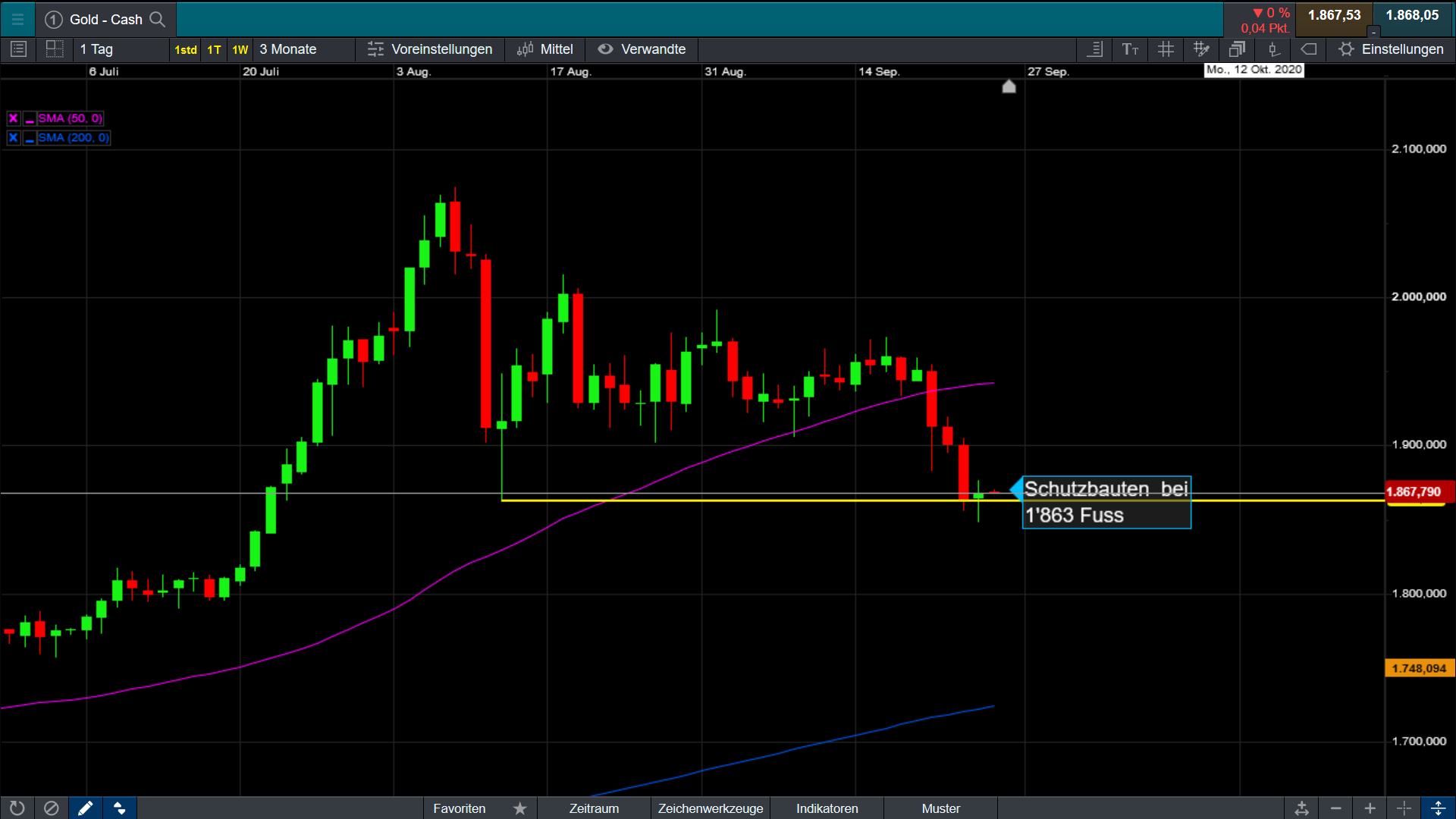
Task: Toggle the 1W interval button
Action: pyautogui.click(x=240, y=49)
